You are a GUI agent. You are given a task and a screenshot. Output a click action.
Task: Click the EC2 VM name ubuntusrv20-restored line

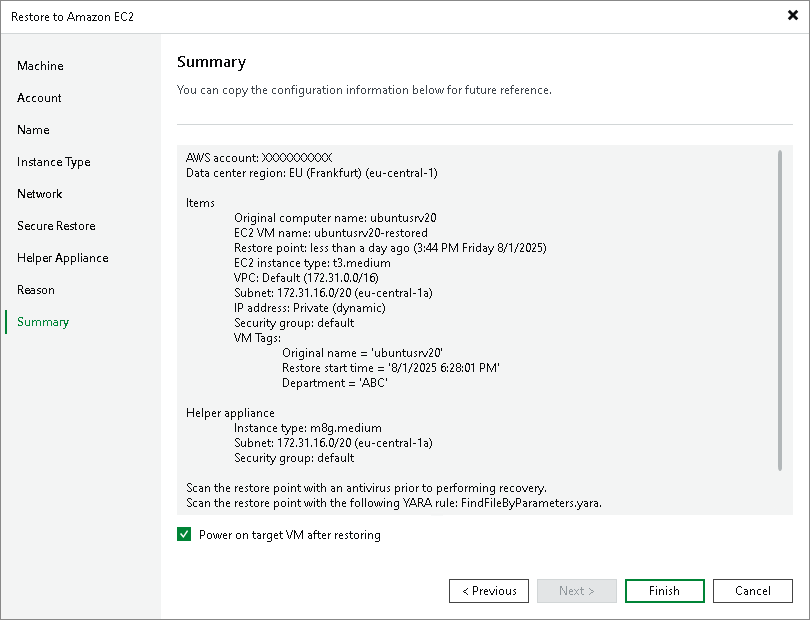pyautogui.click(x=331, y=232)
